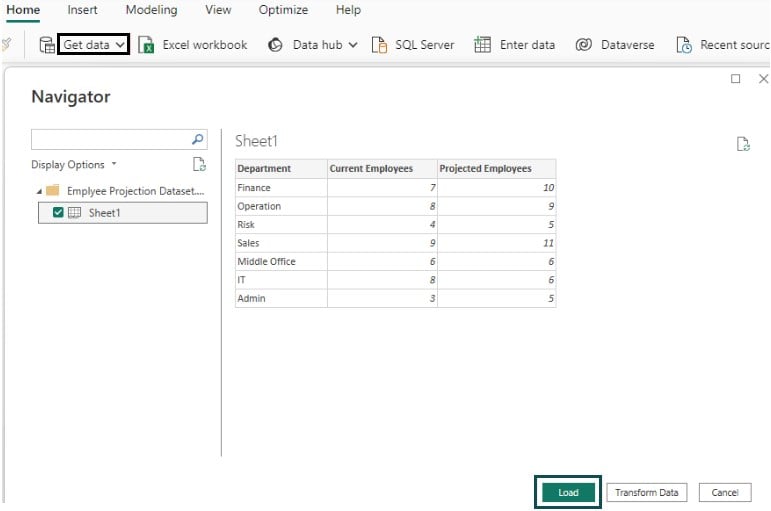
Task: Click the Excel workbook label
Action: click(x=205, y=45)
